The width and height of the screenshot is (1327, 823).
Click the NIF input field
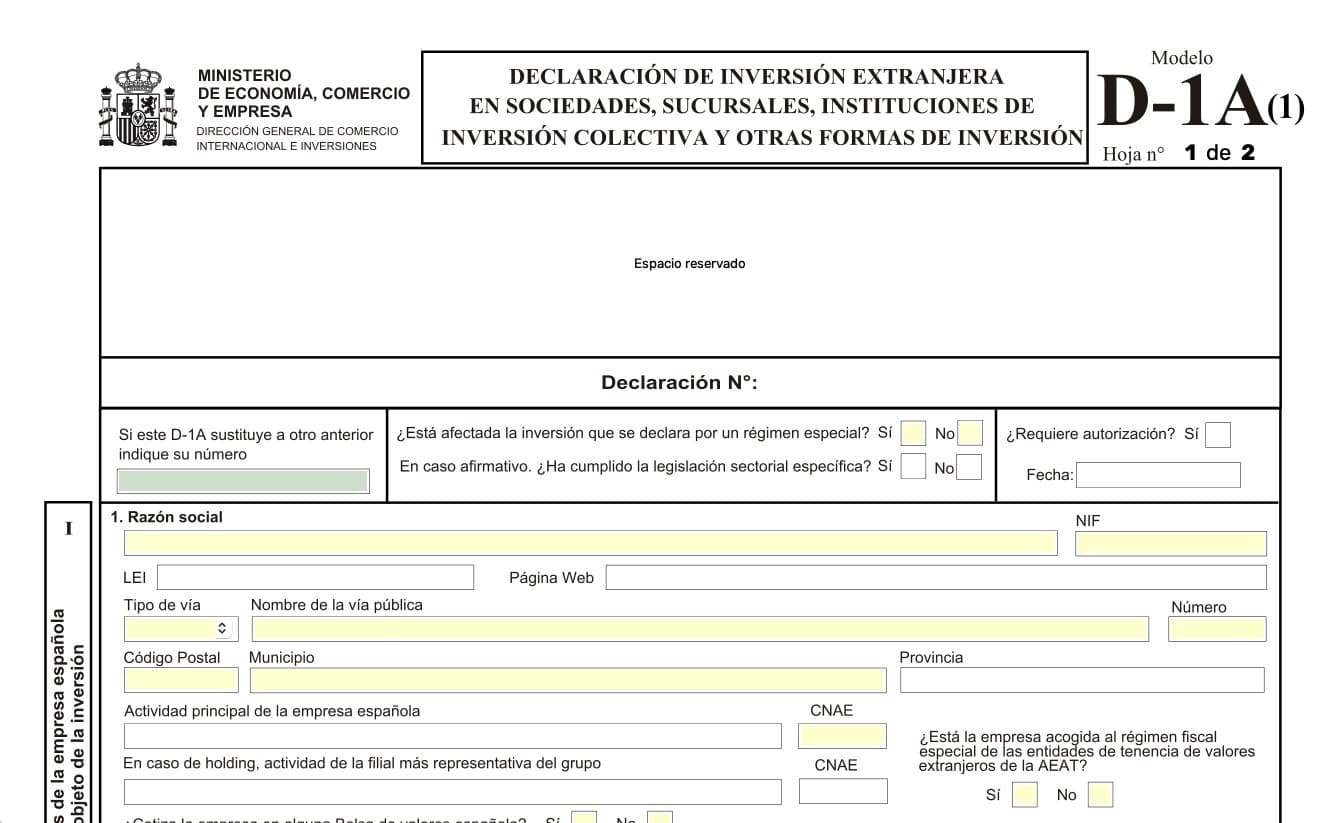coord(1170,543)
